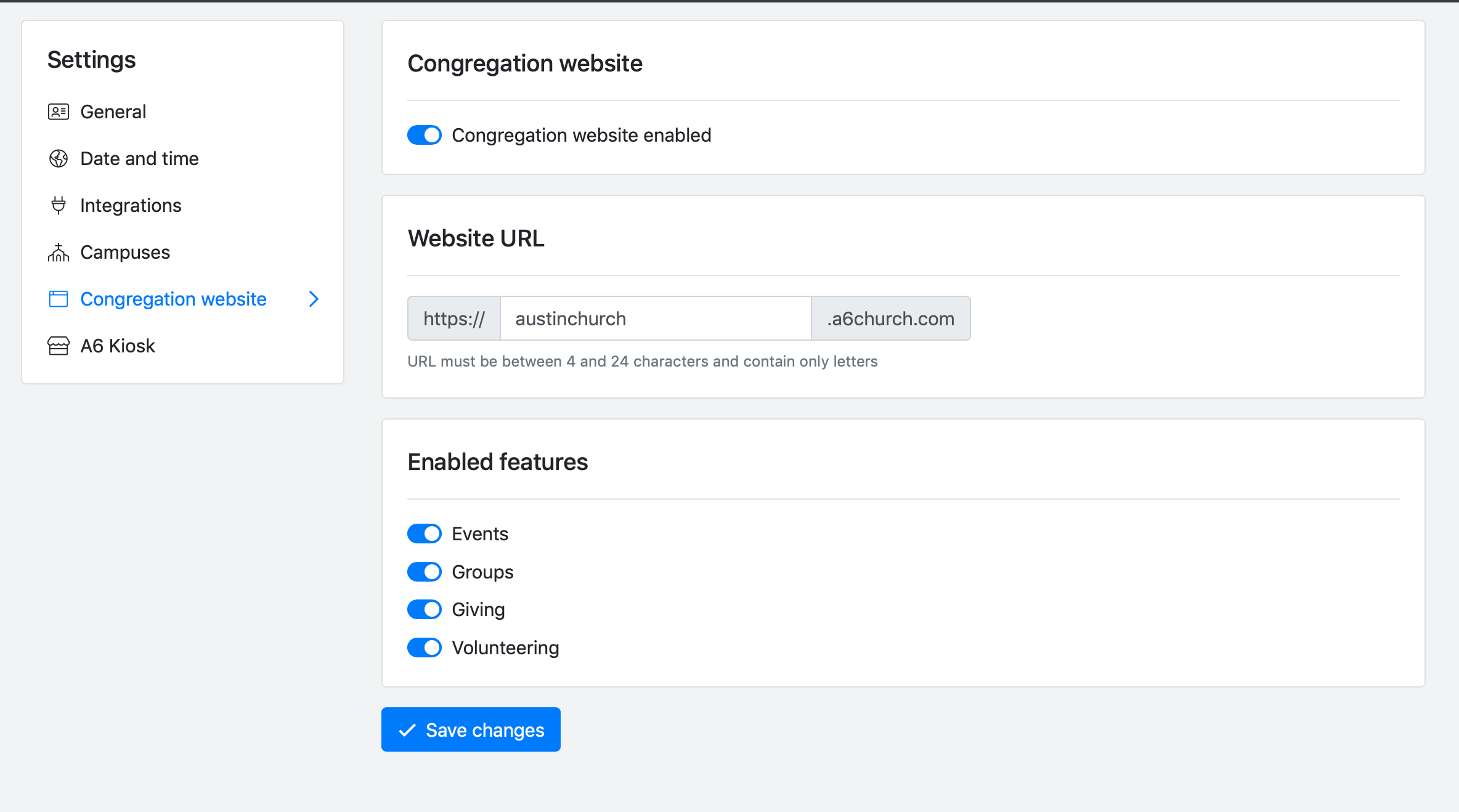This screenshot has width=1459, height=812.
Task: Click the General ID card icon
Action: [59, 112]
